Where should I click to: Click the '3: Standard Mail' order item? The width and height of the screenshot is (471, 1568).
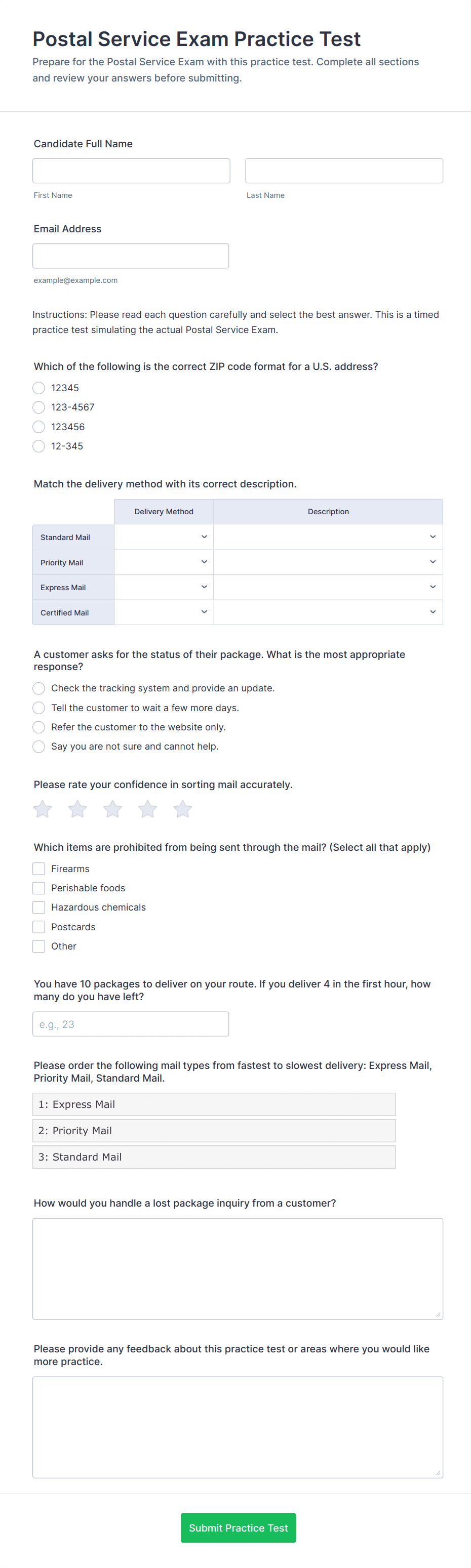(214, 1157)
